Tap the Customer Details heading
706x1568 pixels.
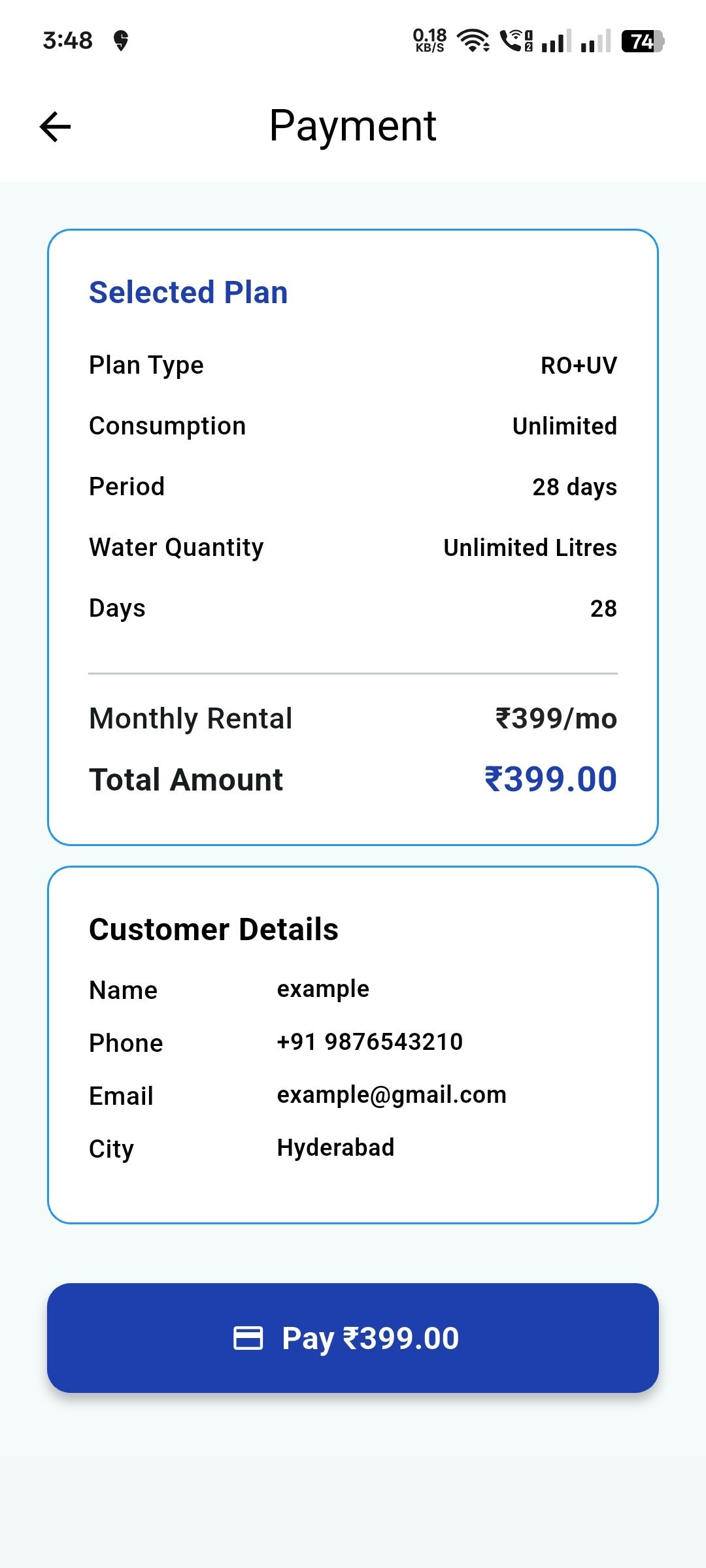(214, 929)
